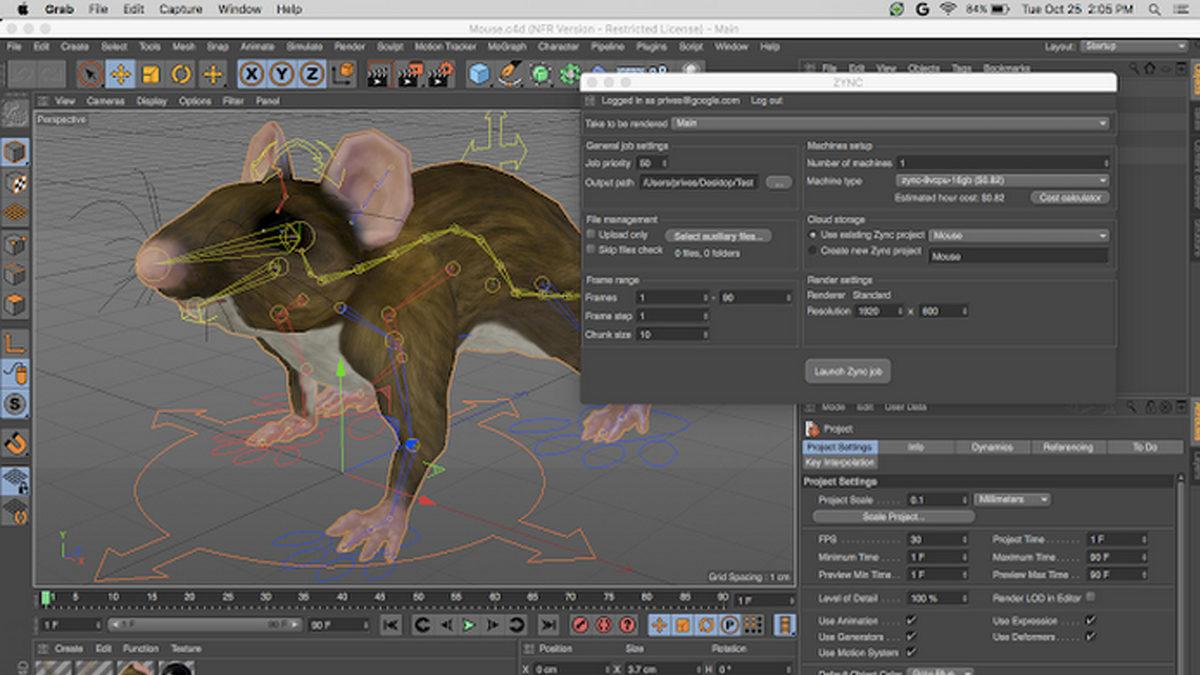Screen dimensions: 1200x675
Task: Add a Cube primitive object
Action: point(480,74)
